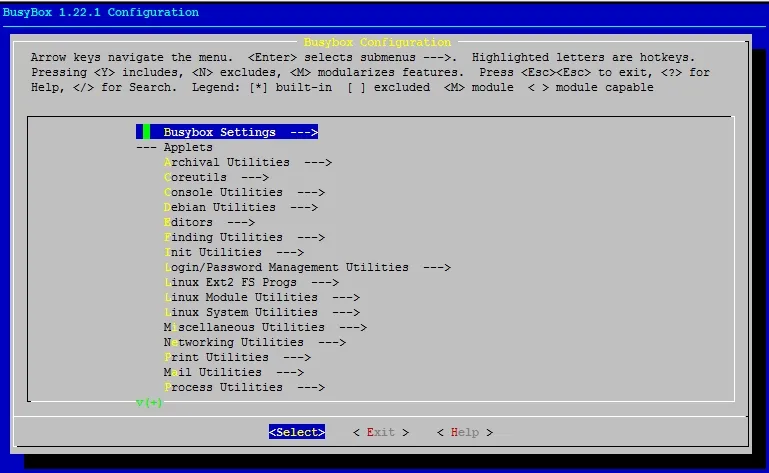This screenshot has height=473, width=769.
Task: Open the Debian Utilities submenu
Action: (241, 208)
